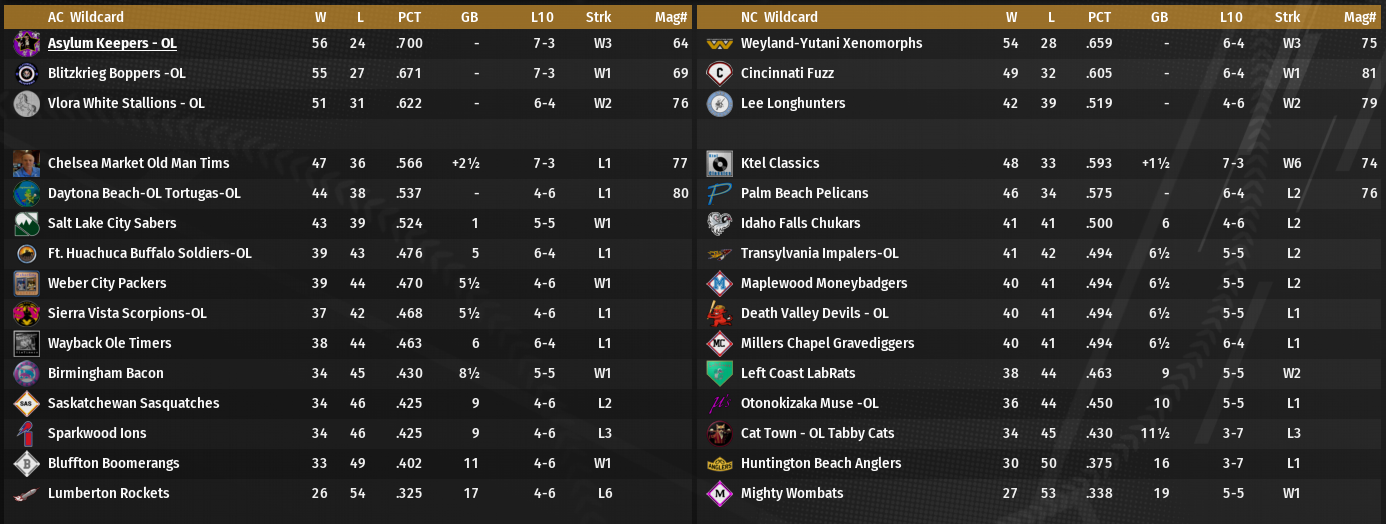Open the Lumberton Rockets team page
Viewport: 1386px width, 524px height.
(108, 494)
